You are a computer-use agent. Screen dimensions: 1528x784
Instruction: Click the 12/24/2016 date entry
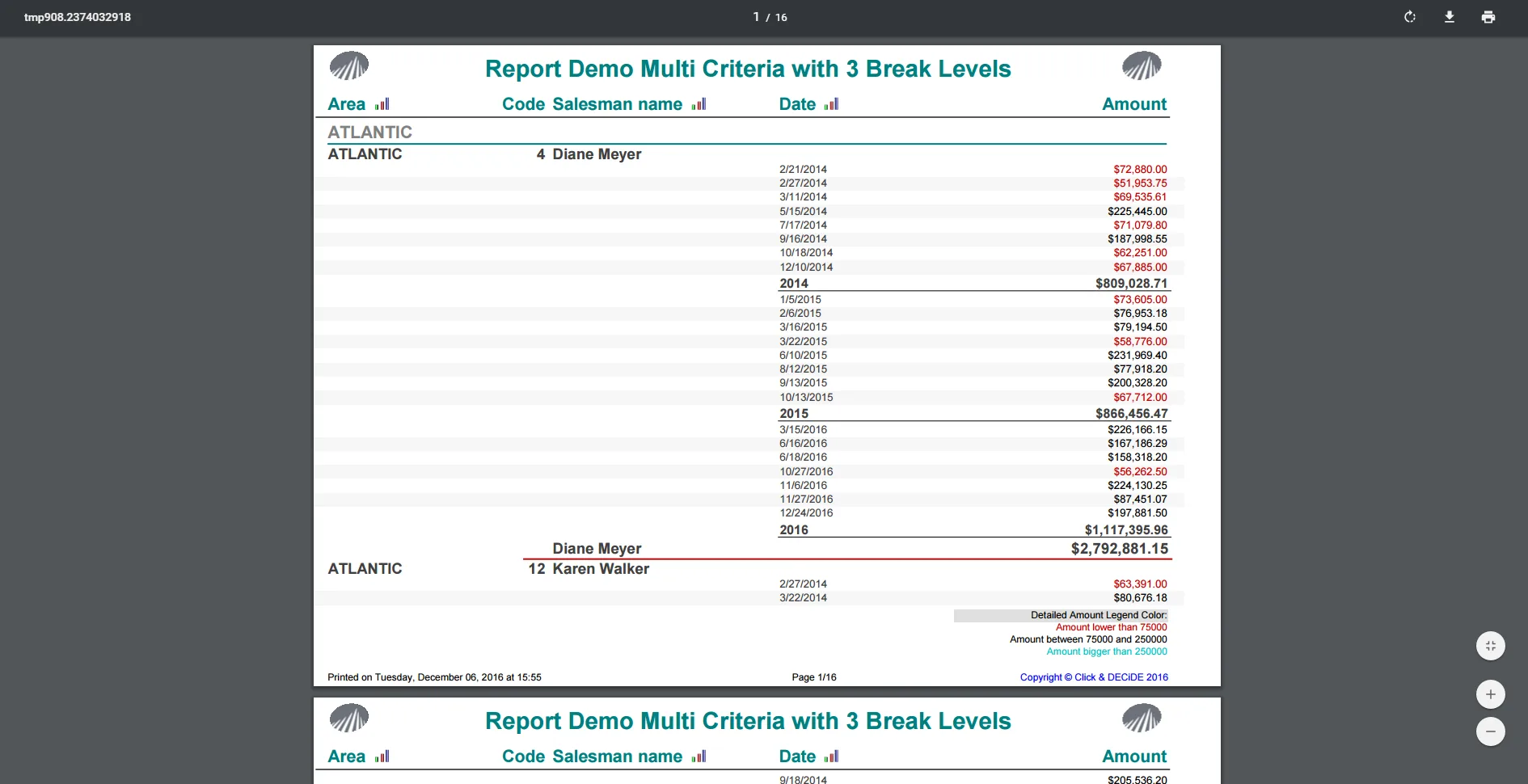[x=806, y=513]
